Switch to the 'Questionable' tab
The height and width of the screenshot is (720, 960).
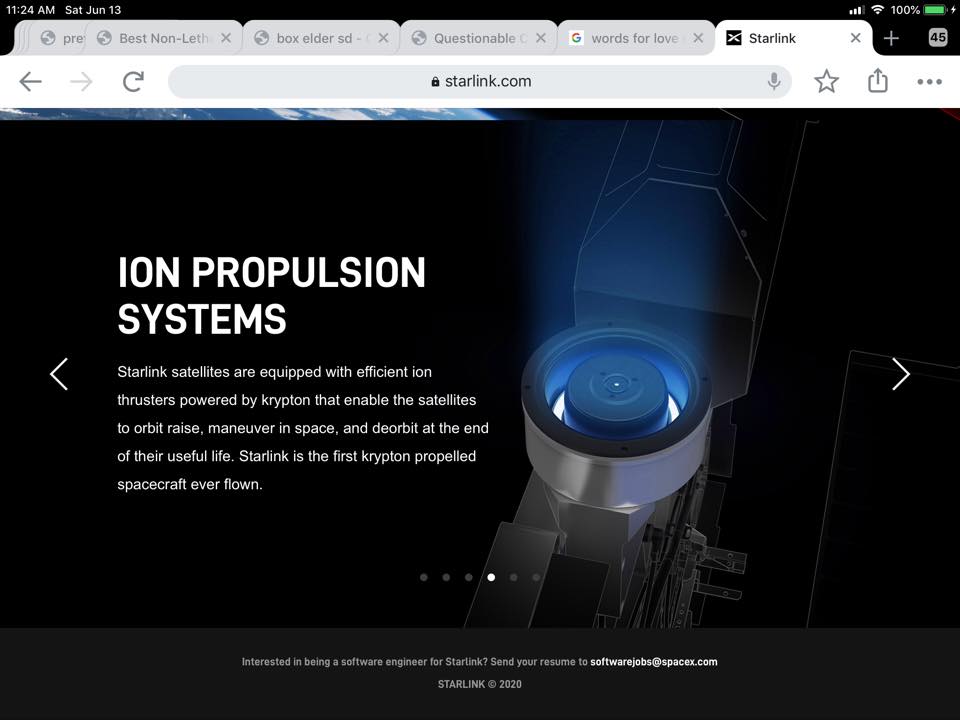coord(479,38)
